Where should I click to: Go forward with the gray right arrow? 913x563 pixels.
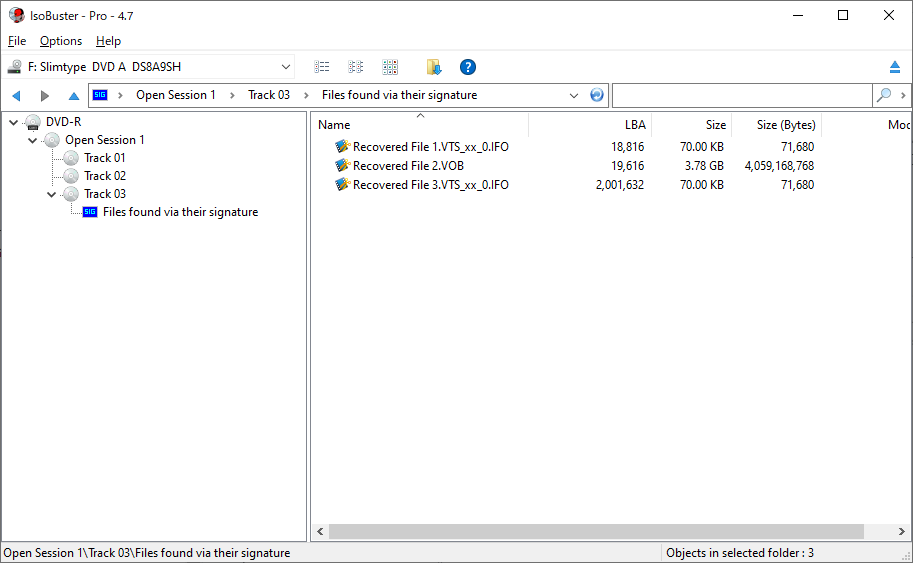pos(44,95)
